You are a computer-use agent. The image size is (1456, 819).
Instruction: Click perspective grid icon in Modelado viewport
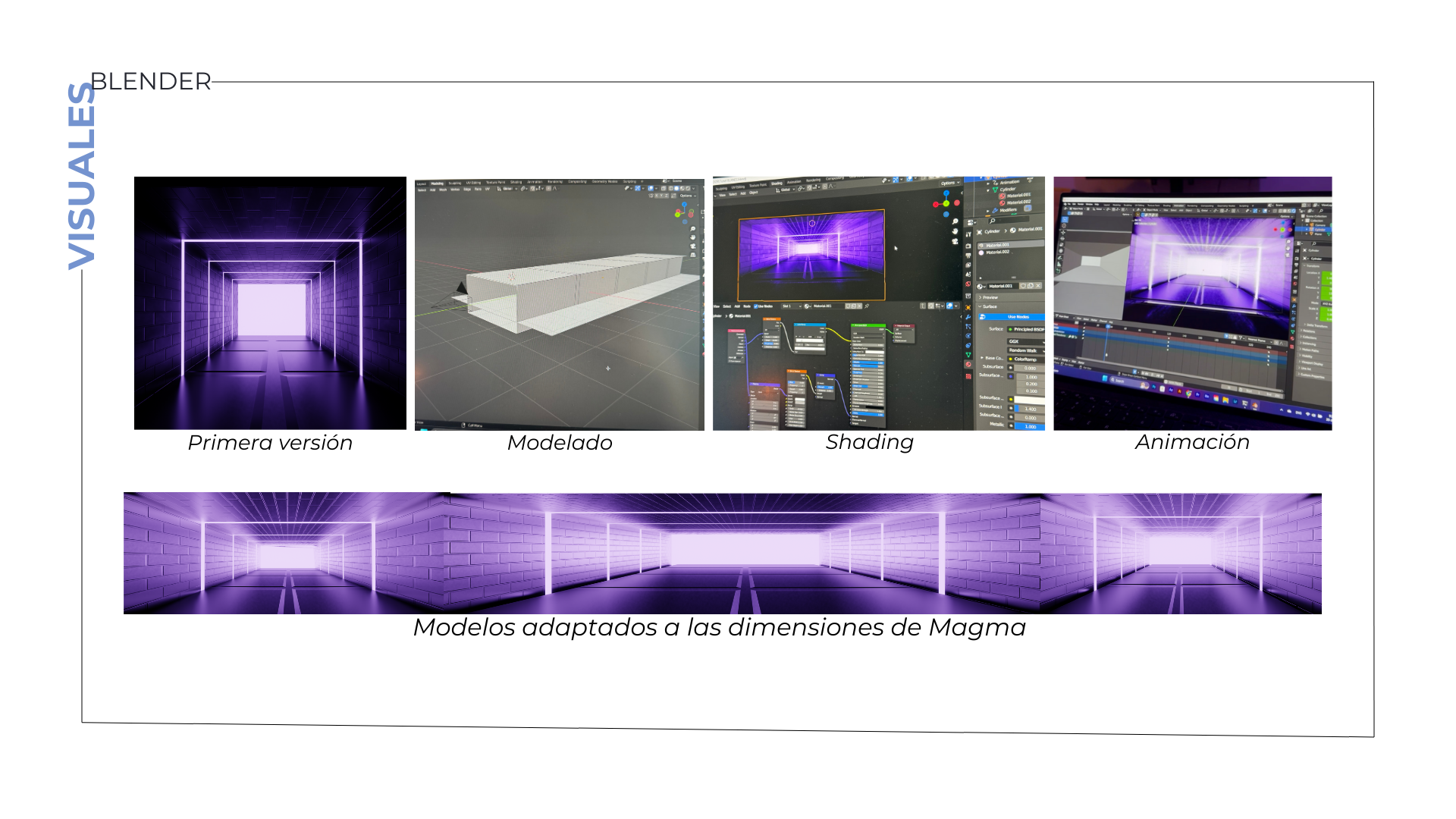(x=692, y=255)
